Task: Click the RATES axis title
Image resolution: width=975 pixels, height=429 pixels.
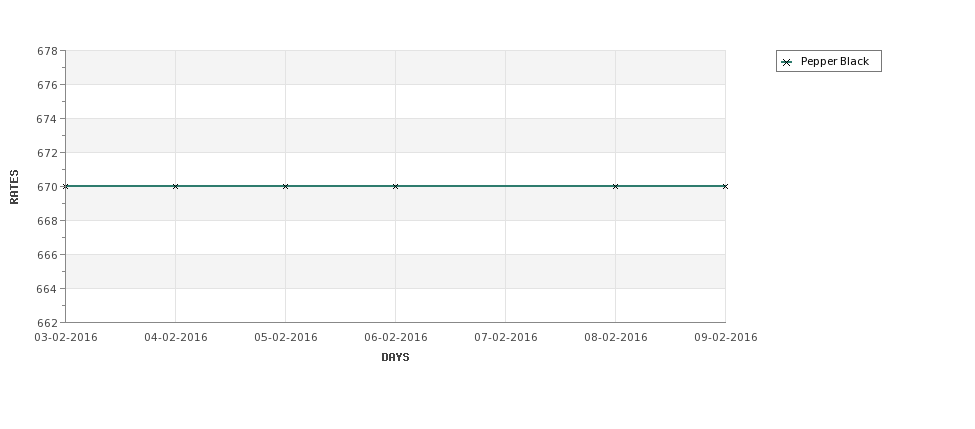Action: 14,187
